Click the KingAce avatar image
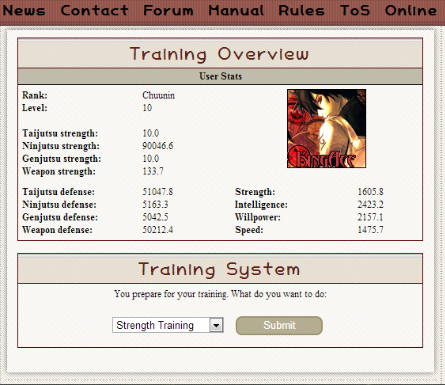 [x=326, y=128]
